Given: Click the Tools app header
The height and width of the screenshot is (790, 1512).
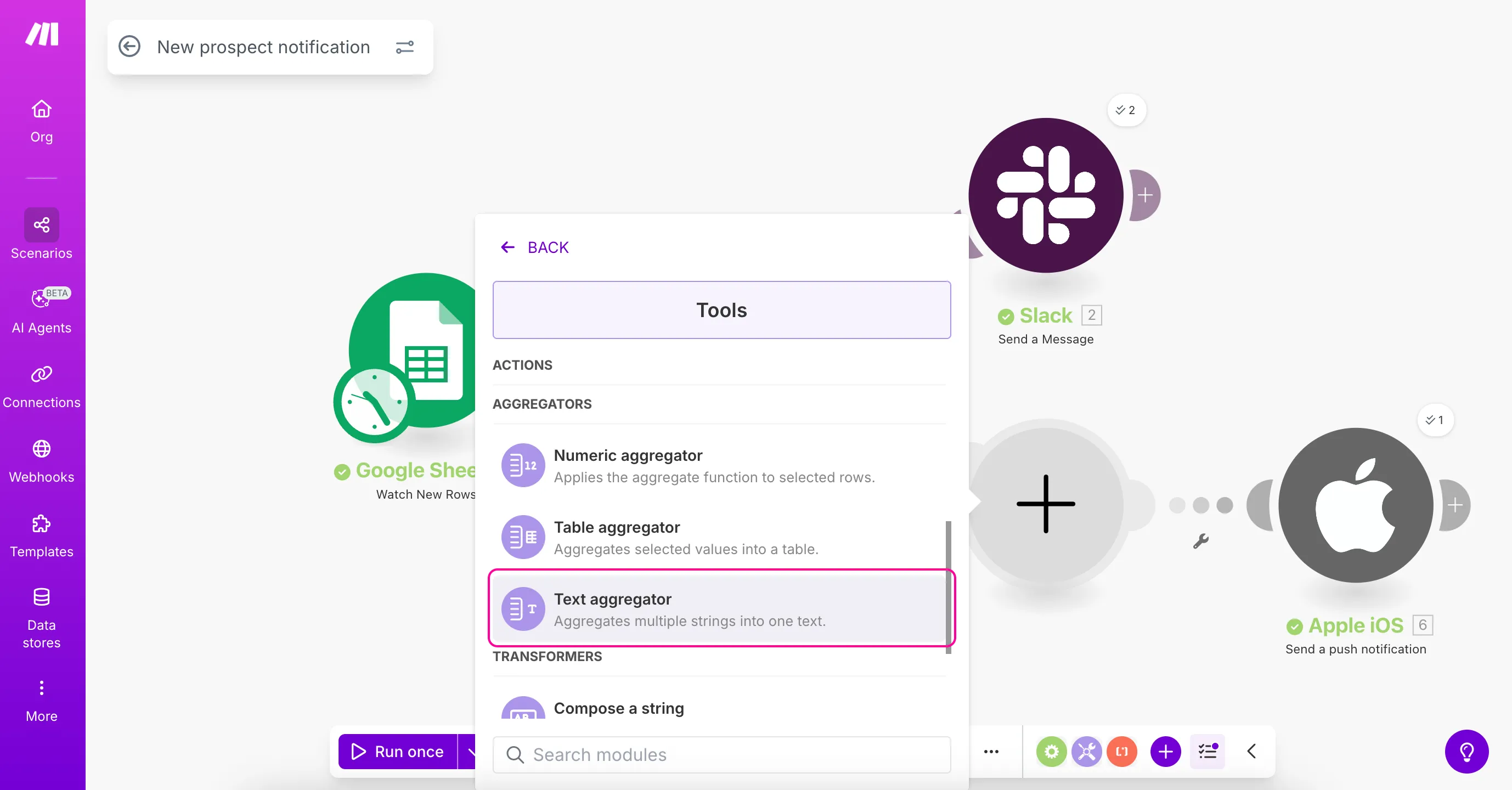Looking at the screenshot, I should point(721,310).
